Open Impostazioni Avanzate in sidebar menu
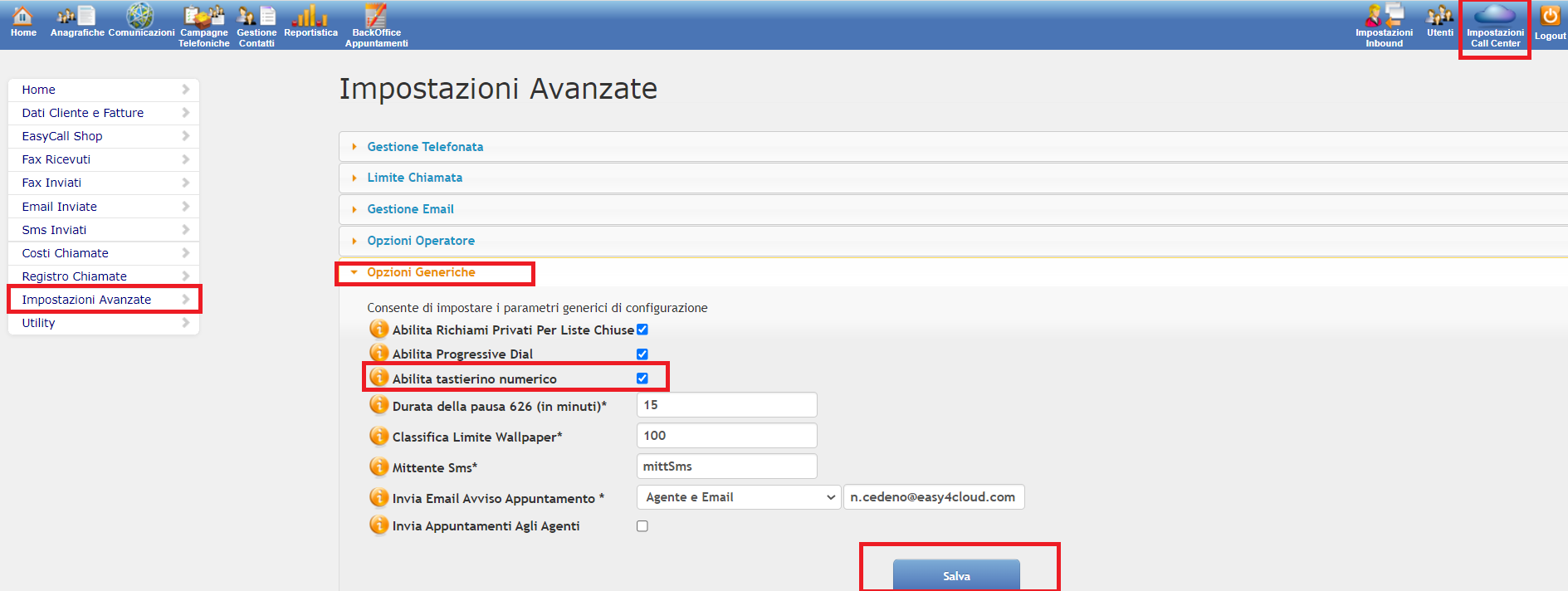1568x591 pixels. pos(86,300)
